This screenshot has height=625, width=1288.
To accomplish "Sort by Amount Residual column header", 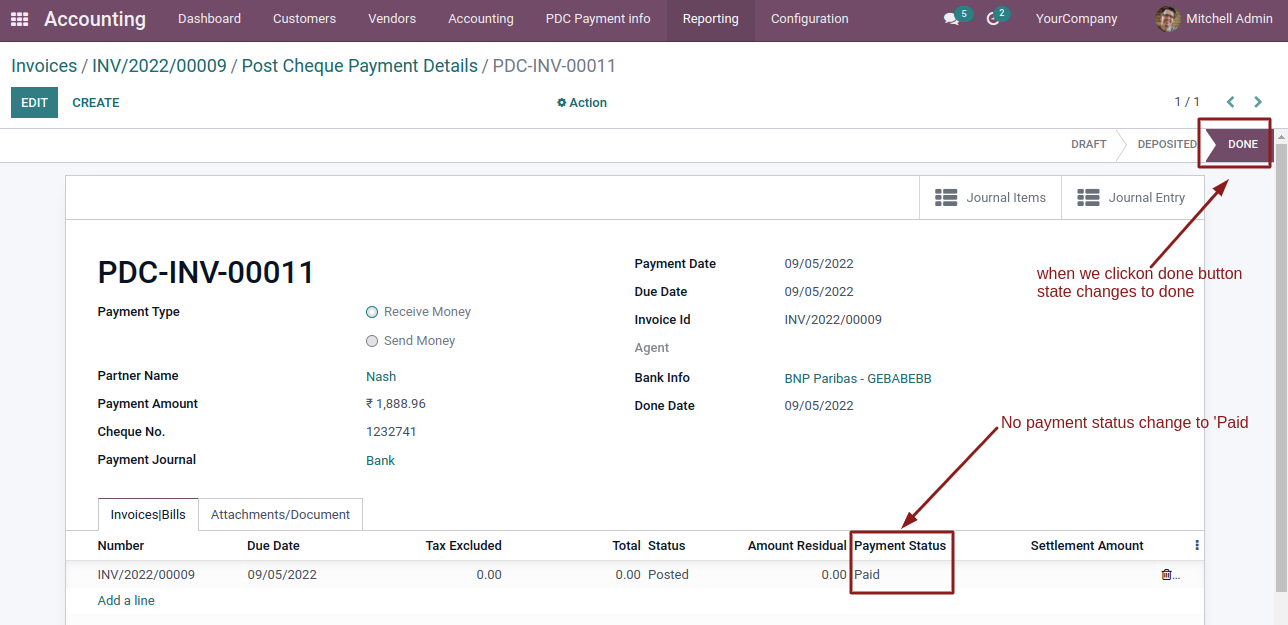I will pos(797,546).
